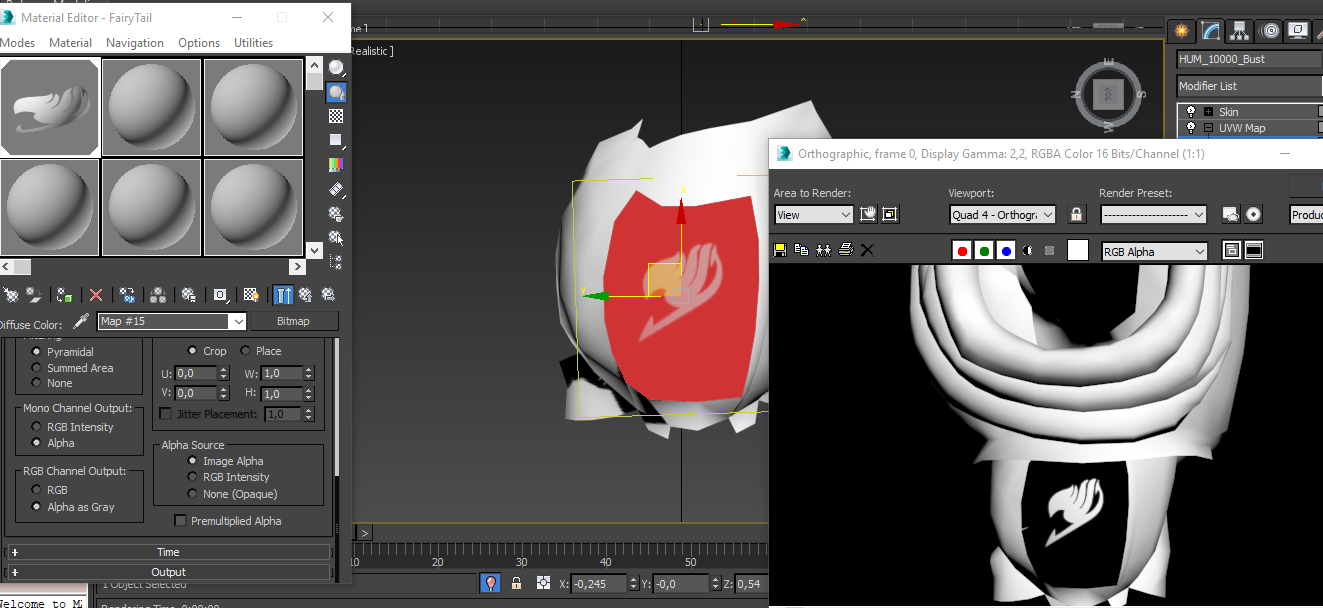Toggle the green channel button

(x=984, y=251)
